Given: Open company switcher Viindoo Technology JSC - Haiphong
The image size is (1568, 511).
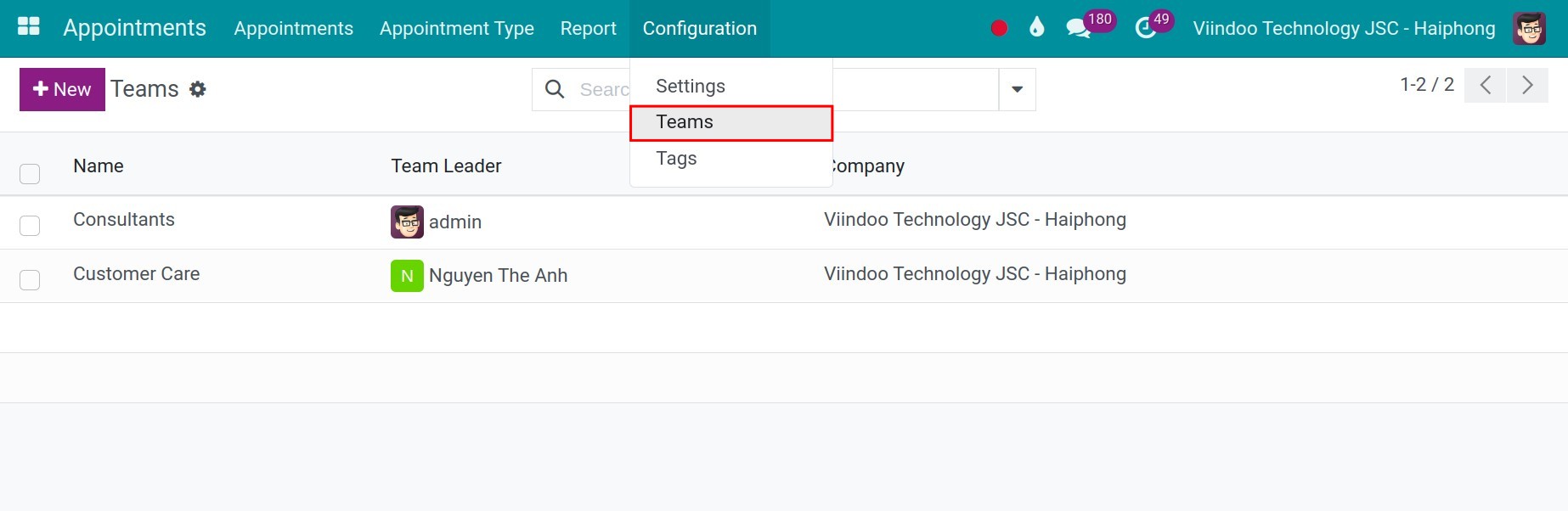Looking at the screenshot, I should click(x=1344, y=28).
